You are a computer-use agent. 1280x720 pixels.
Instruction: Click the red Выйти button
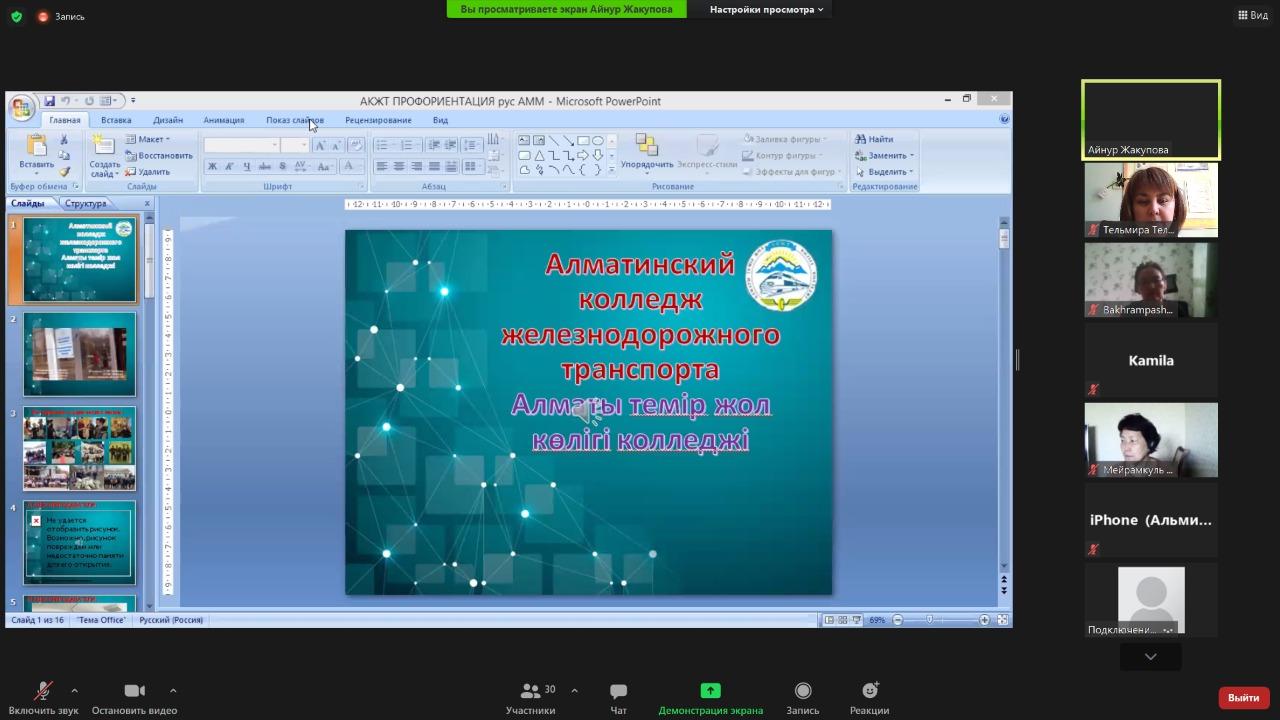1243,697
